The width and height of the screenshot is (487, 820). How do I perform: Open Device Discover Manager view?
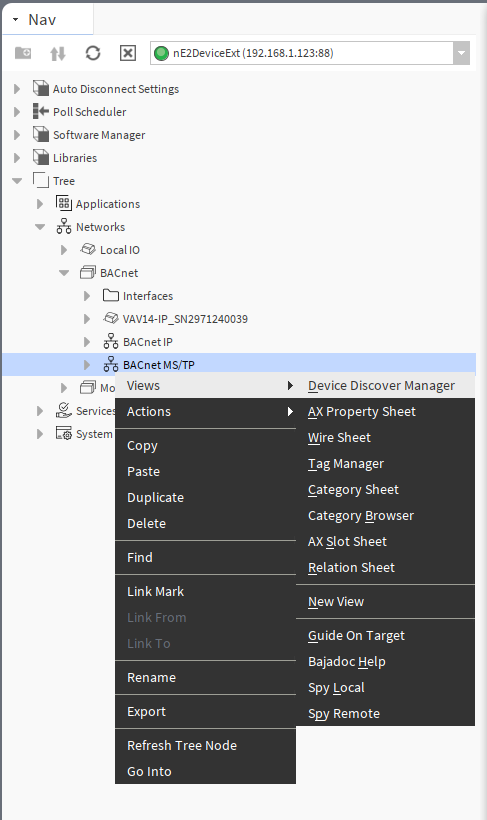[386, 385]
